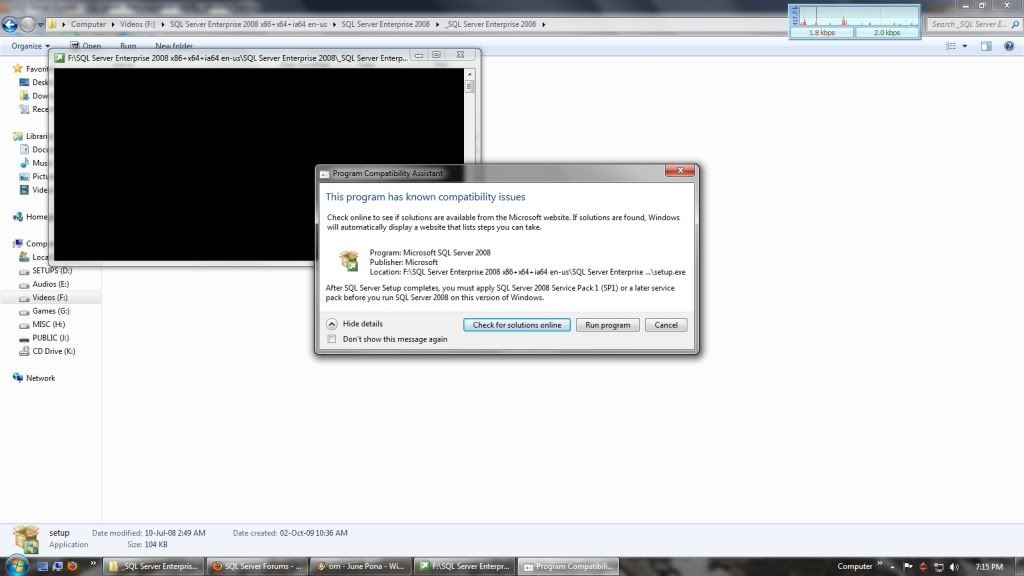Select SQL Server Enterprise 2008 x86+x64+ia64 en-us breadcrumb
This screenshot has width=1024, height=576.
pyautogui.click(x=248, y=24)
